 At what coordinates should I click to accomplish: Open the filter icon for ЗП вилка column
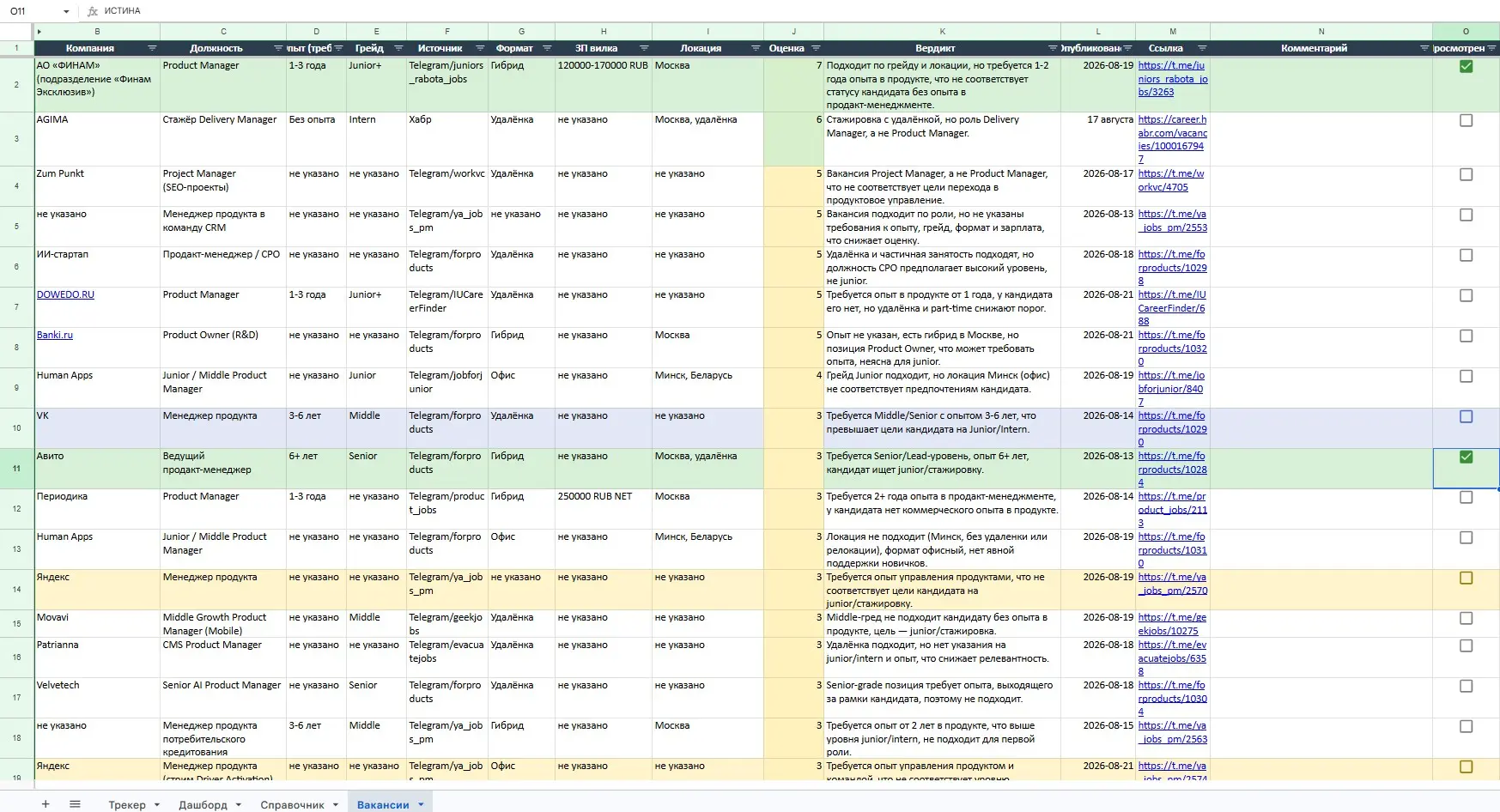(644, 48)
